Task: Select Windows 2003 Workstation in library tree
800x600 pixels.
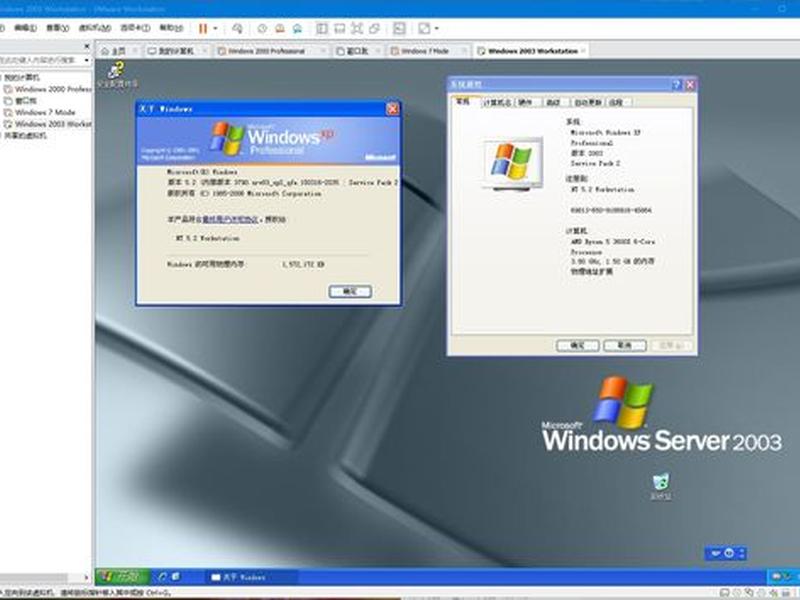Action: click(48, 124)
